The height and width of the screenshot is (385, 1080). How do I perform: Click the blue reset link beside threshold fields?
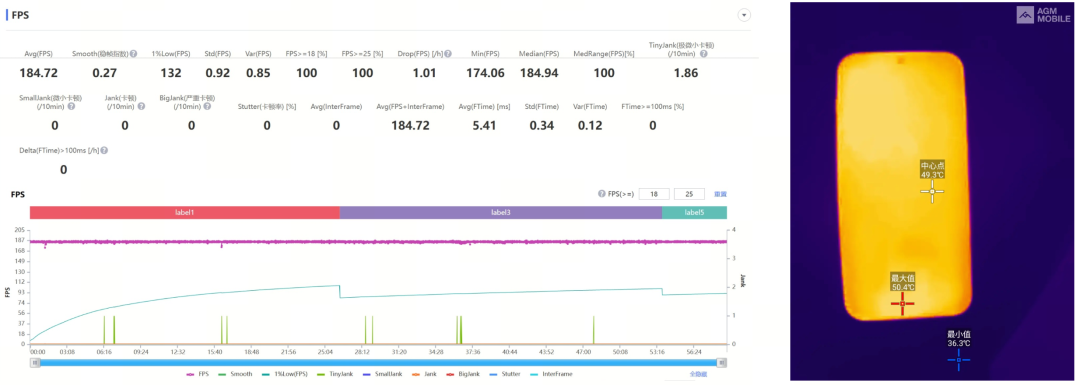(720, 194)
